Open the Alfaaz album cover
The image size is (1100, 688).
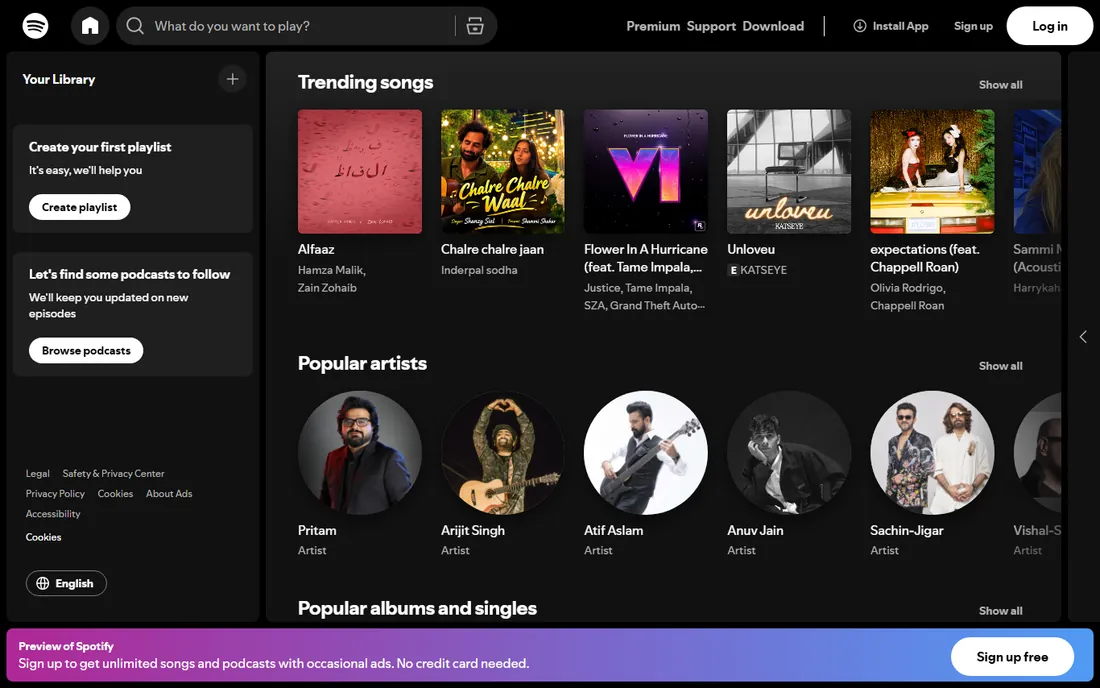[360, 171]
